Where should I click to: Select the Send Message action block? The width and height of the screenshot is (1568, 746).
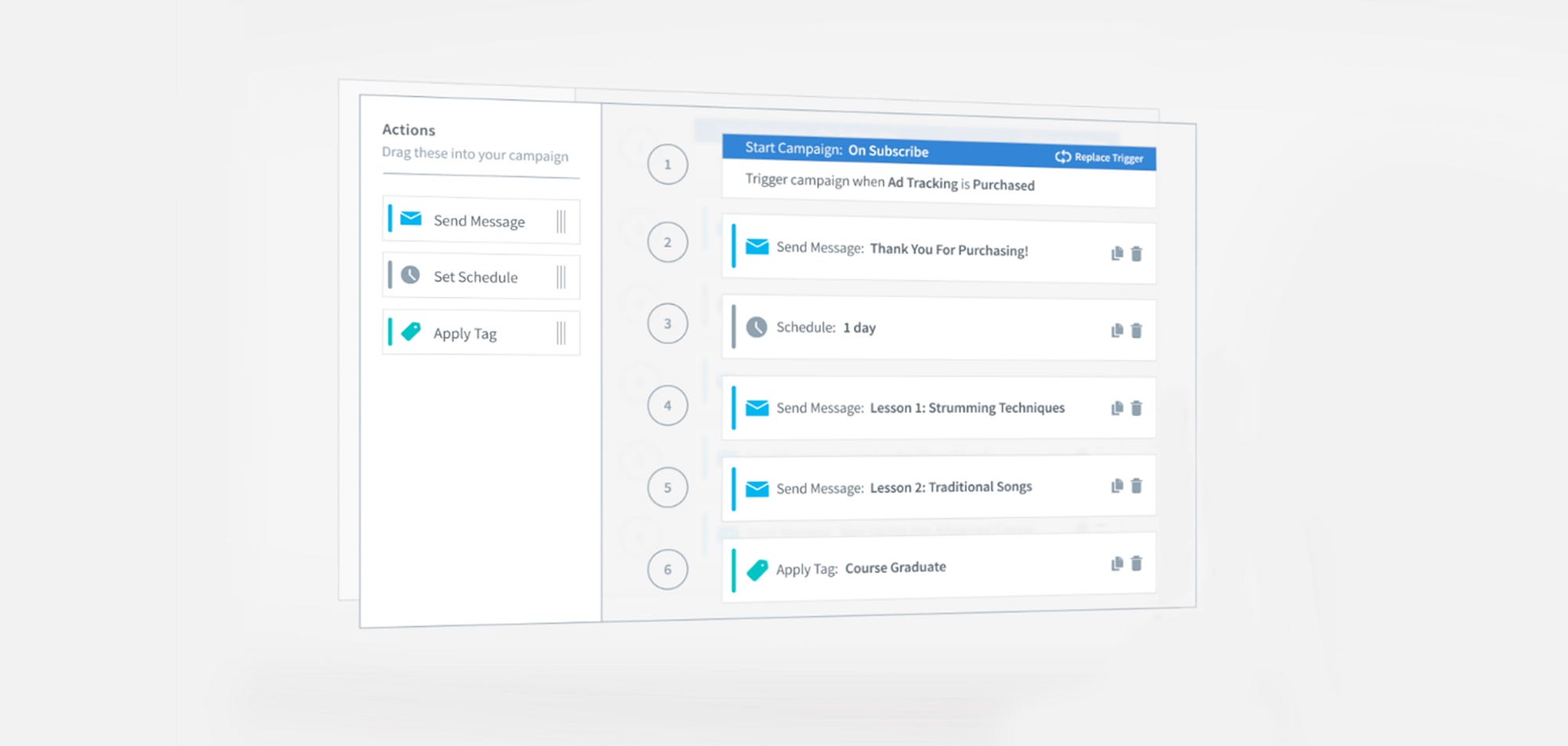[481, 221]
